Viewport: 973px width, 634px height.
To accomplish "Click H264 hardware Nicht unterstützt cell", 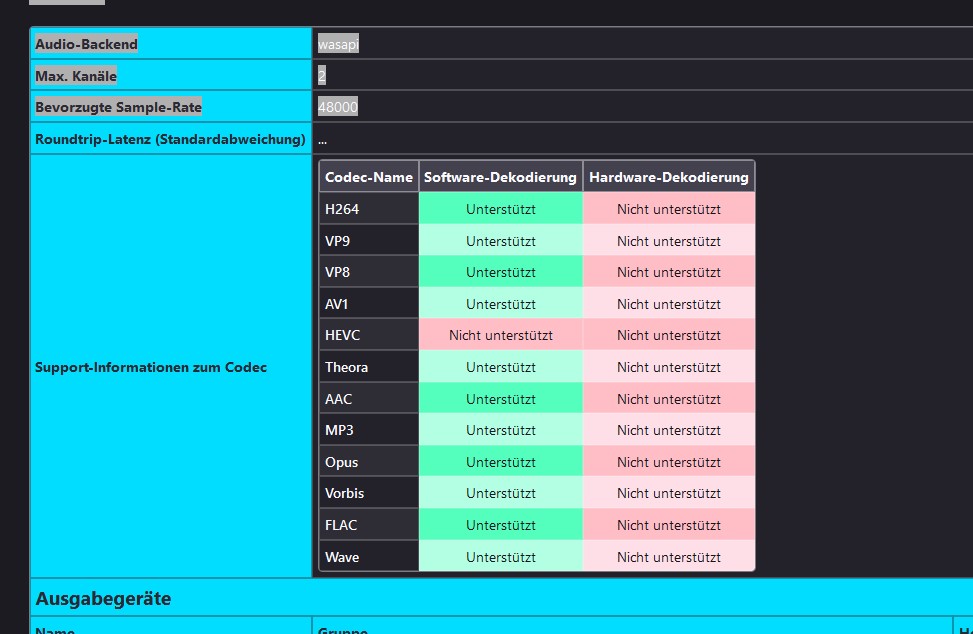I will (669, 209).
